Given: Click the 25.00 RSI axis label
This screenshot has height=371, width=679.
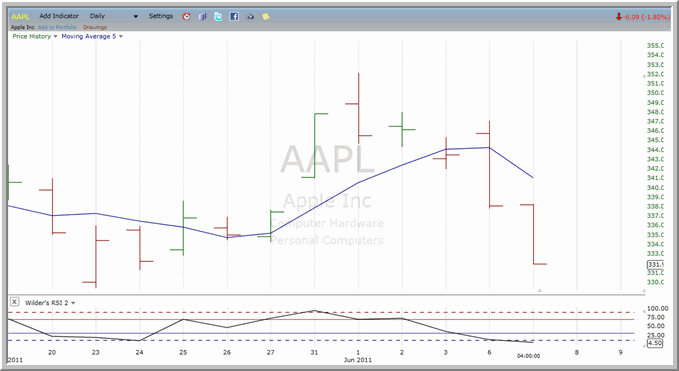Looking at the screenshot, I should [655, 335].
